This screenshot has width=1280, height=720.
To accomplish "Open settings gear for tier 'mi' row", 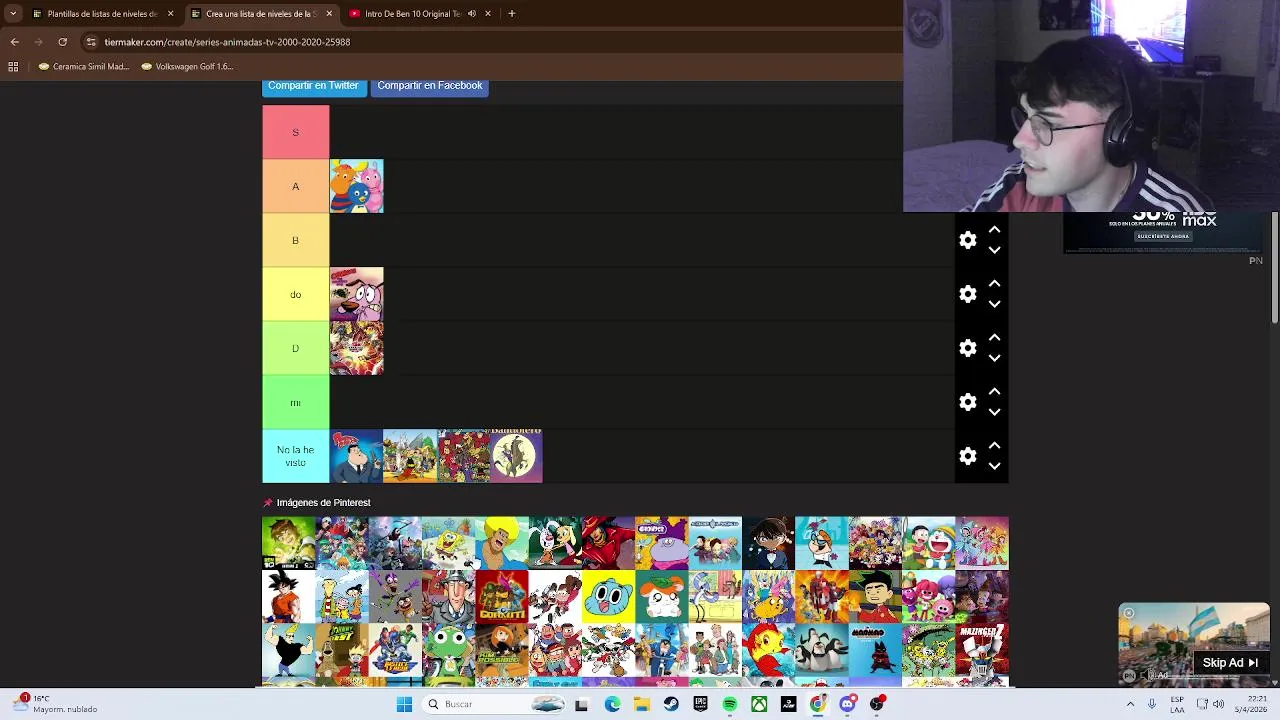I will tap(967, 402).
